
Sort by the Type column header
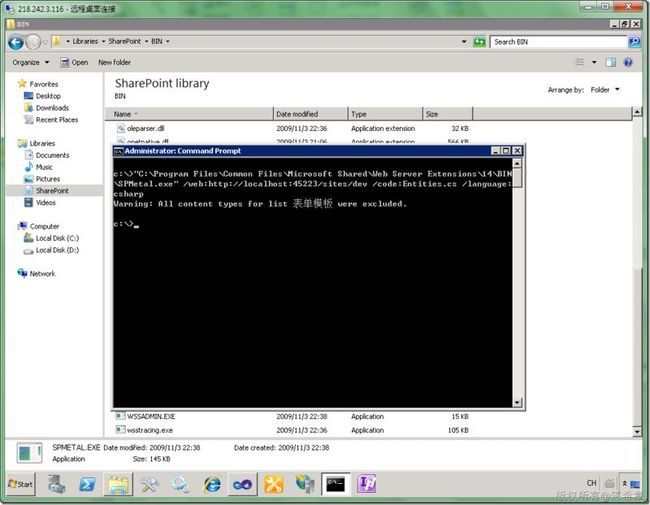(385, 114)
